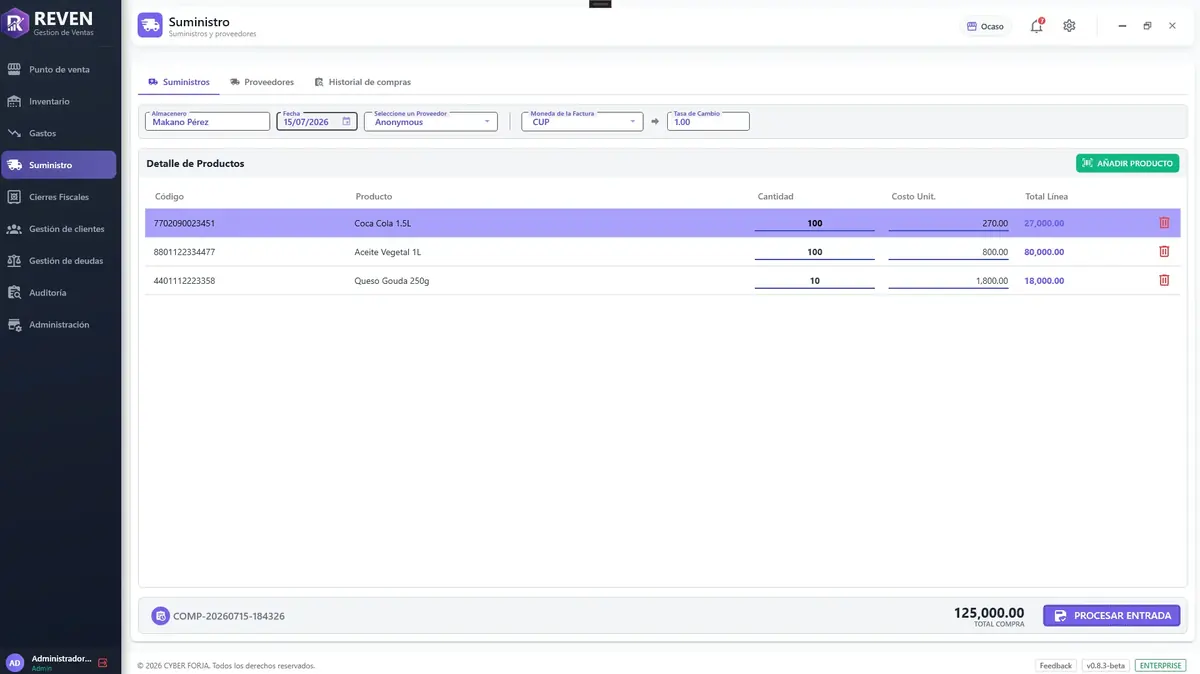Open Auditoría in sidebar
Screen dimensions: 1200x674
coord(59,293)
